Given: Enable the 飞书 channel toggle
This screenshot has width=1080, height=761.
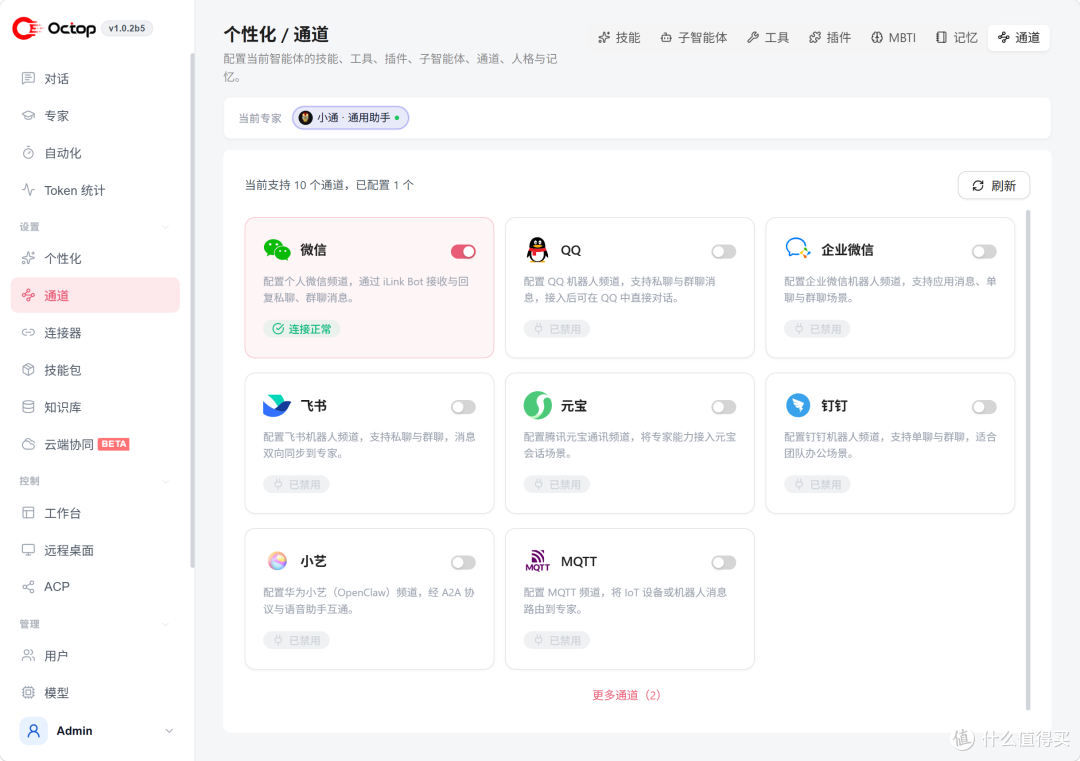Looking at the screenshot, I should [x=464, y=407].
